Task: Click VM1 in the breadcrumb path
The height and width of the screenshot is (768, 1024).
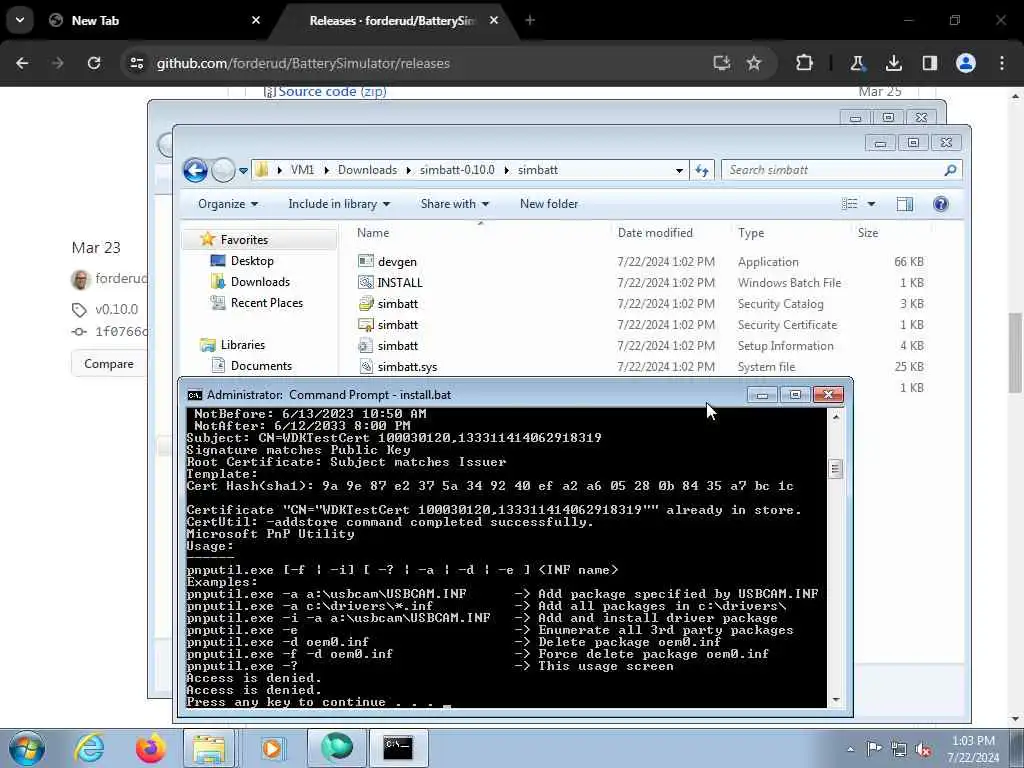Action: point(302,170)
